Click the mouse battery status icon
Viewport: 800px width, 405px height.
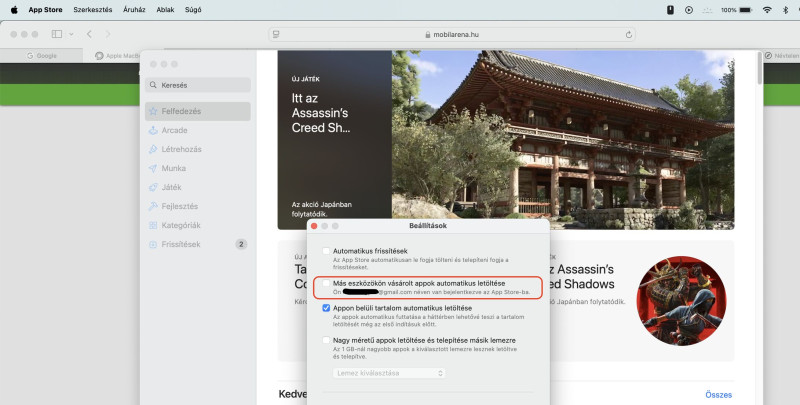tap(670, 10)
